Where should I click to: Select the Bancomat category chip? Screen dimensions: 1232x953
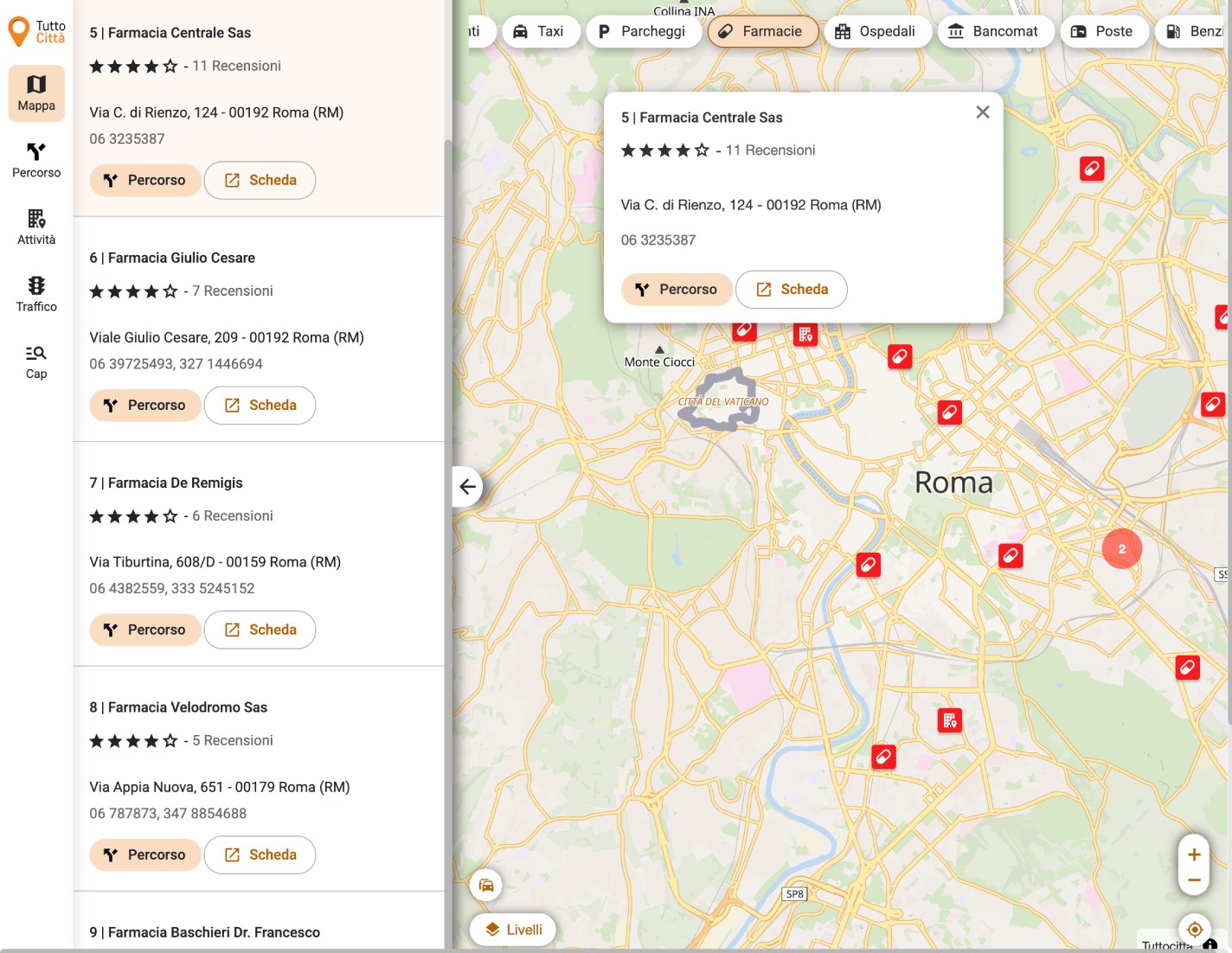[993, 32]
